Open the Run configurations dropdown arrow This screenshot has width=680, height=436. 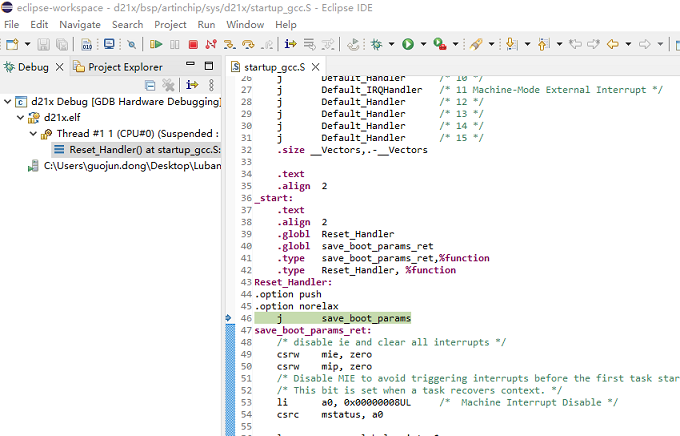coord(421,45)
